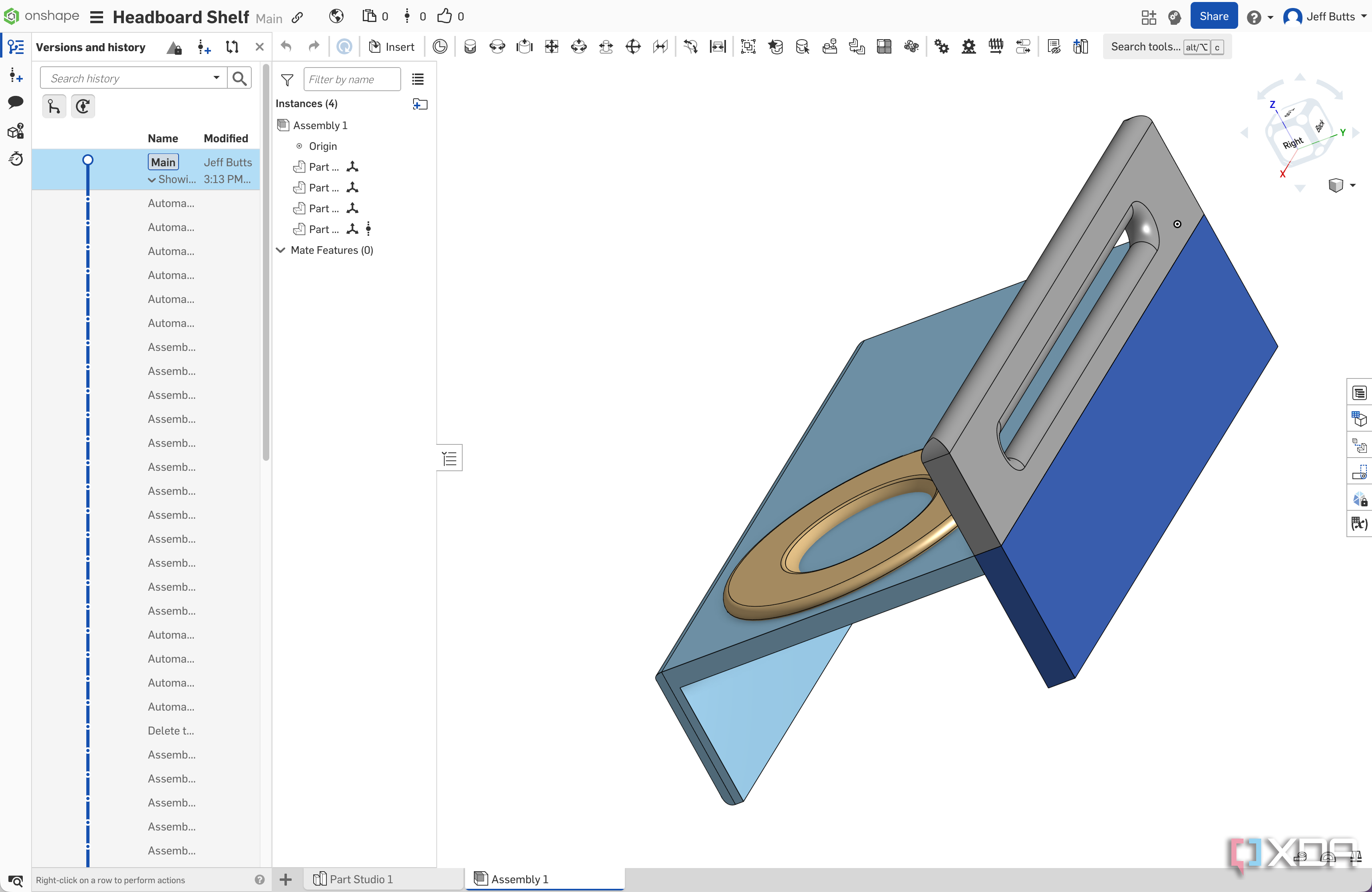
Task: Toggle the like thumbs-up counter
Action: click(450, 16)
